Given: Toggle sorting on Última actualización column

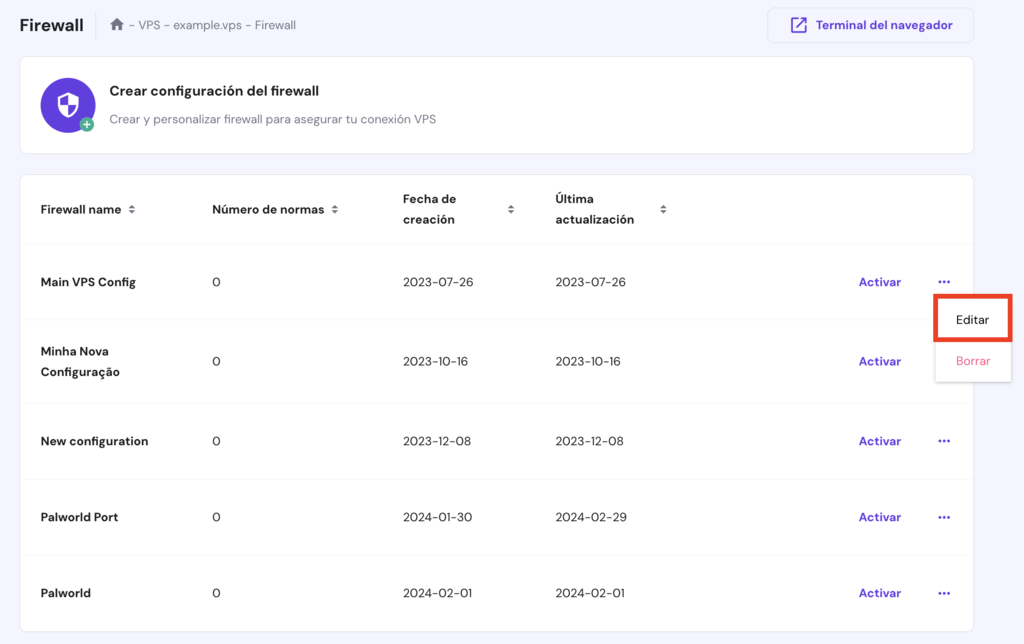Looking at the screenshot, I should click(x=662, y=209).
